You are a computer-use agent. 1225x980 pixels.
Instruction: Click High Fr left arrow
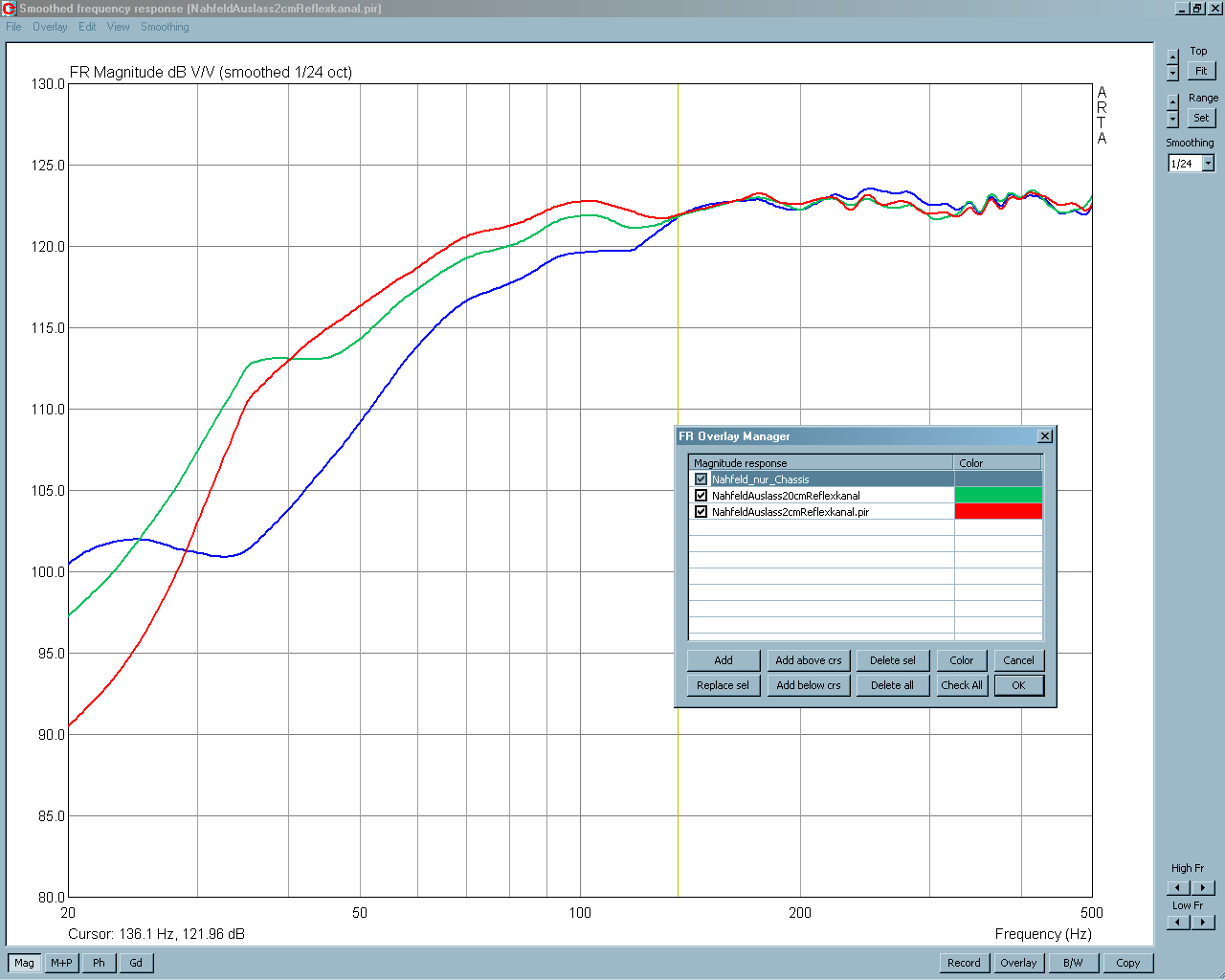tap(1179, 887)
